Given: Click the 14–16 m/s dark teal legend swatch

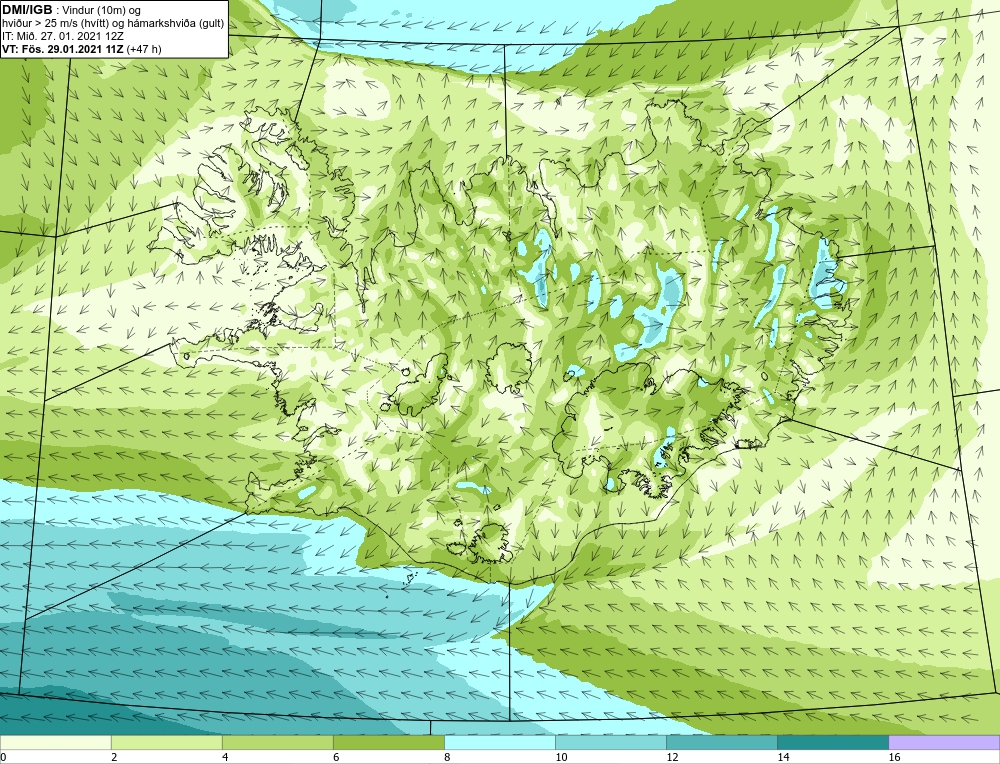Looking at the screenshot, I should [833, 742].
